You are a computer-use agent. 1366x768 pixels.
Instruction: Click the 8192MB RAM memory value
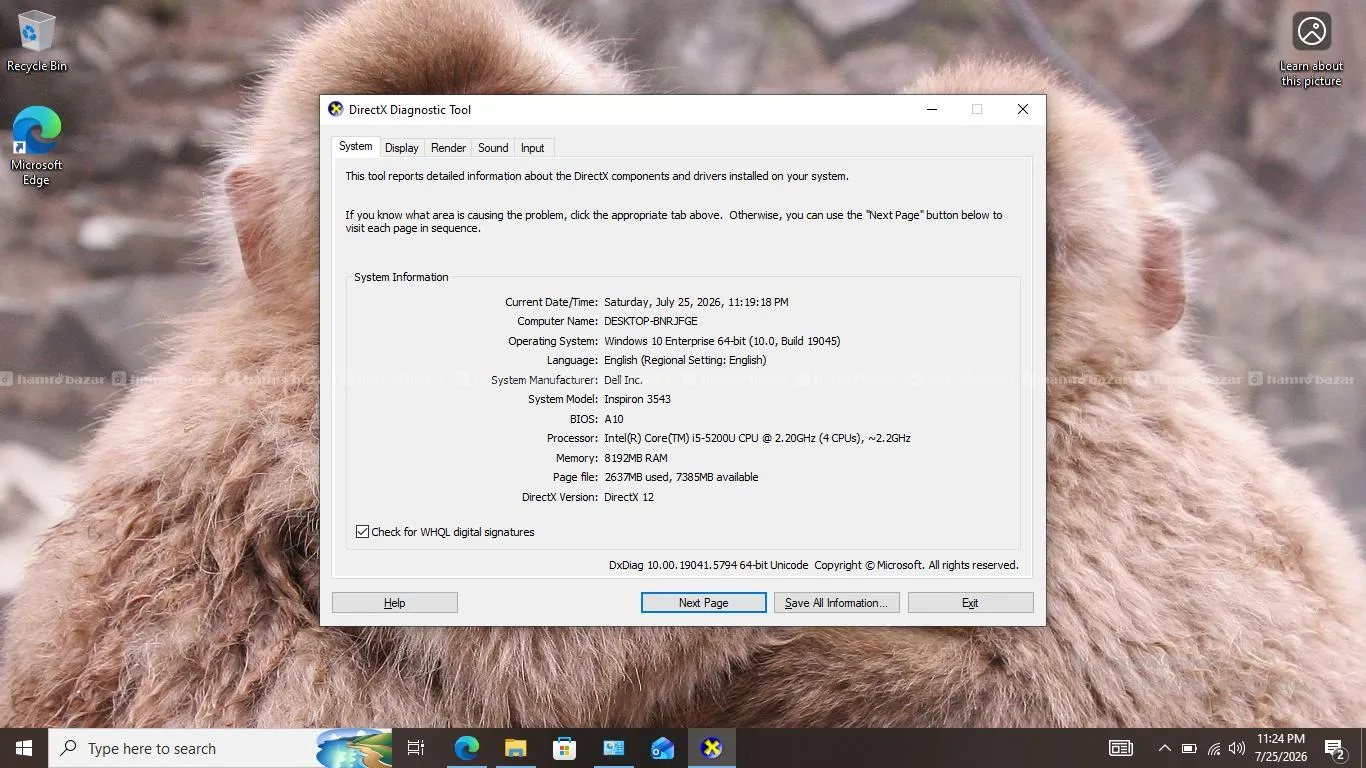point(636,458)
